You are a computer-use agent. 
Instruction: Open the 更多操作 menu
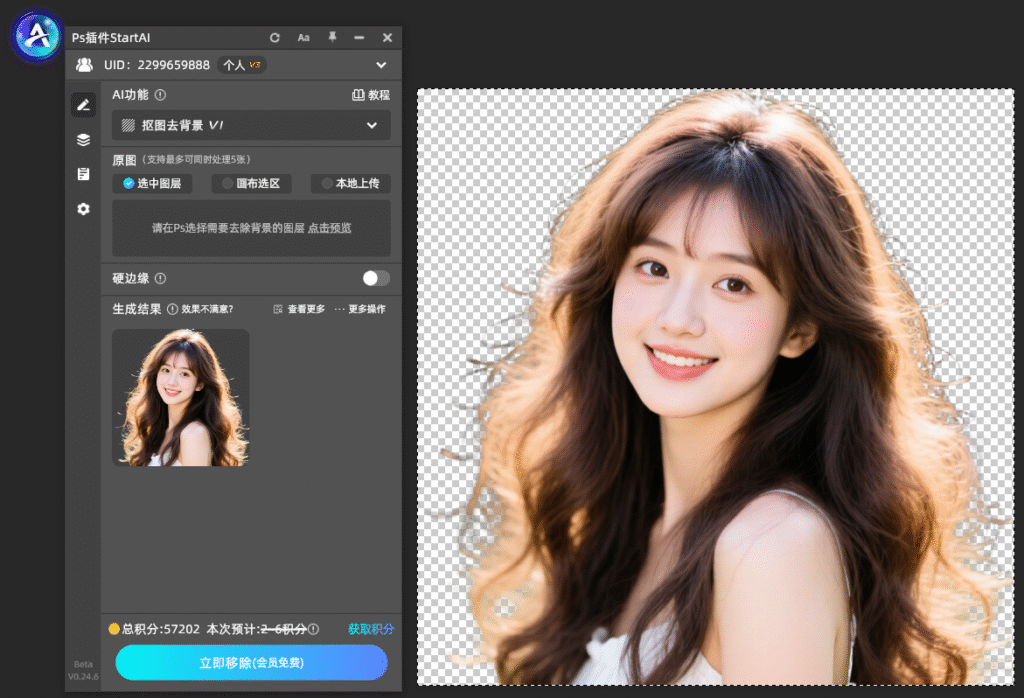tap(360, 309)
